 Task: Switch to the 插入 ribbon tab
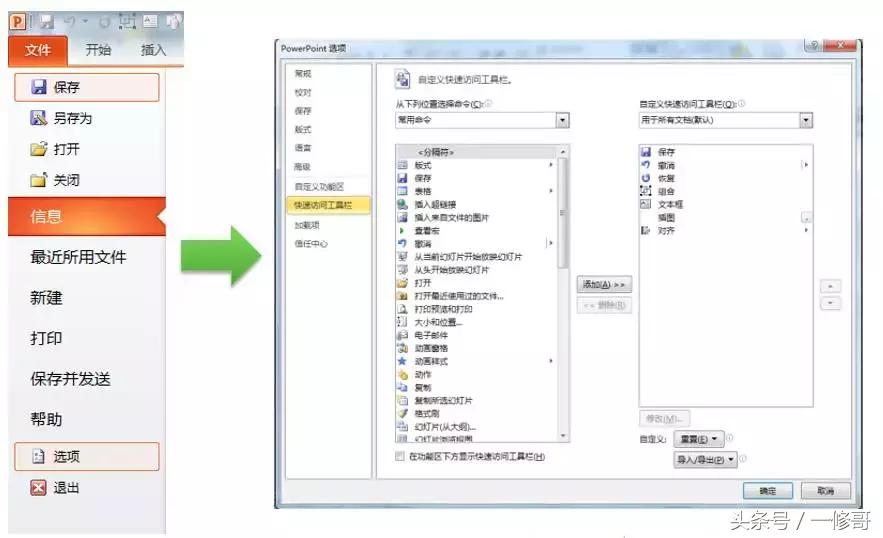153,50
